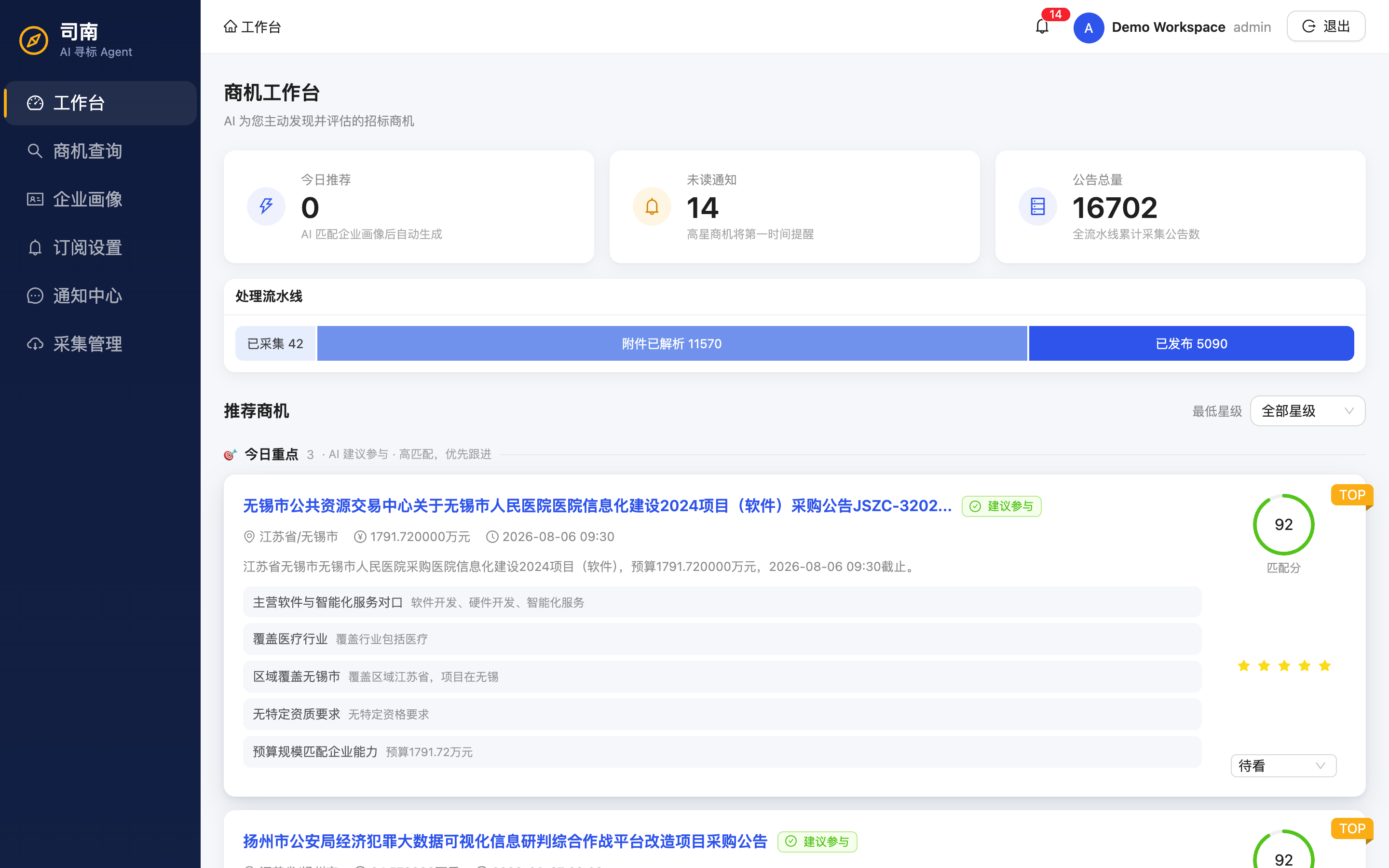Click the home icon in breadcrumb
Image resolution: width=1389 pixels, height=868 pixels.
pos(231,27)
